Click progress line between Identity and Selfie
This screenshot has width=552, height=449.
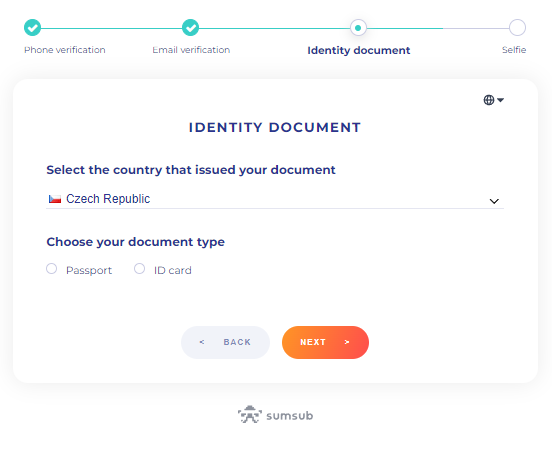coord(438,28)
